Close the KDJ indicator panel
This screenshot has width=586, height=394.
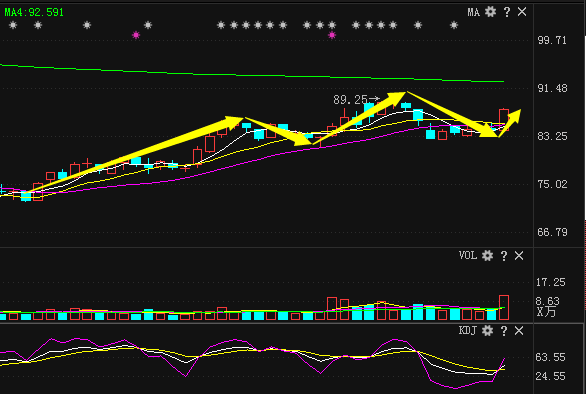(x=519, y=331)
